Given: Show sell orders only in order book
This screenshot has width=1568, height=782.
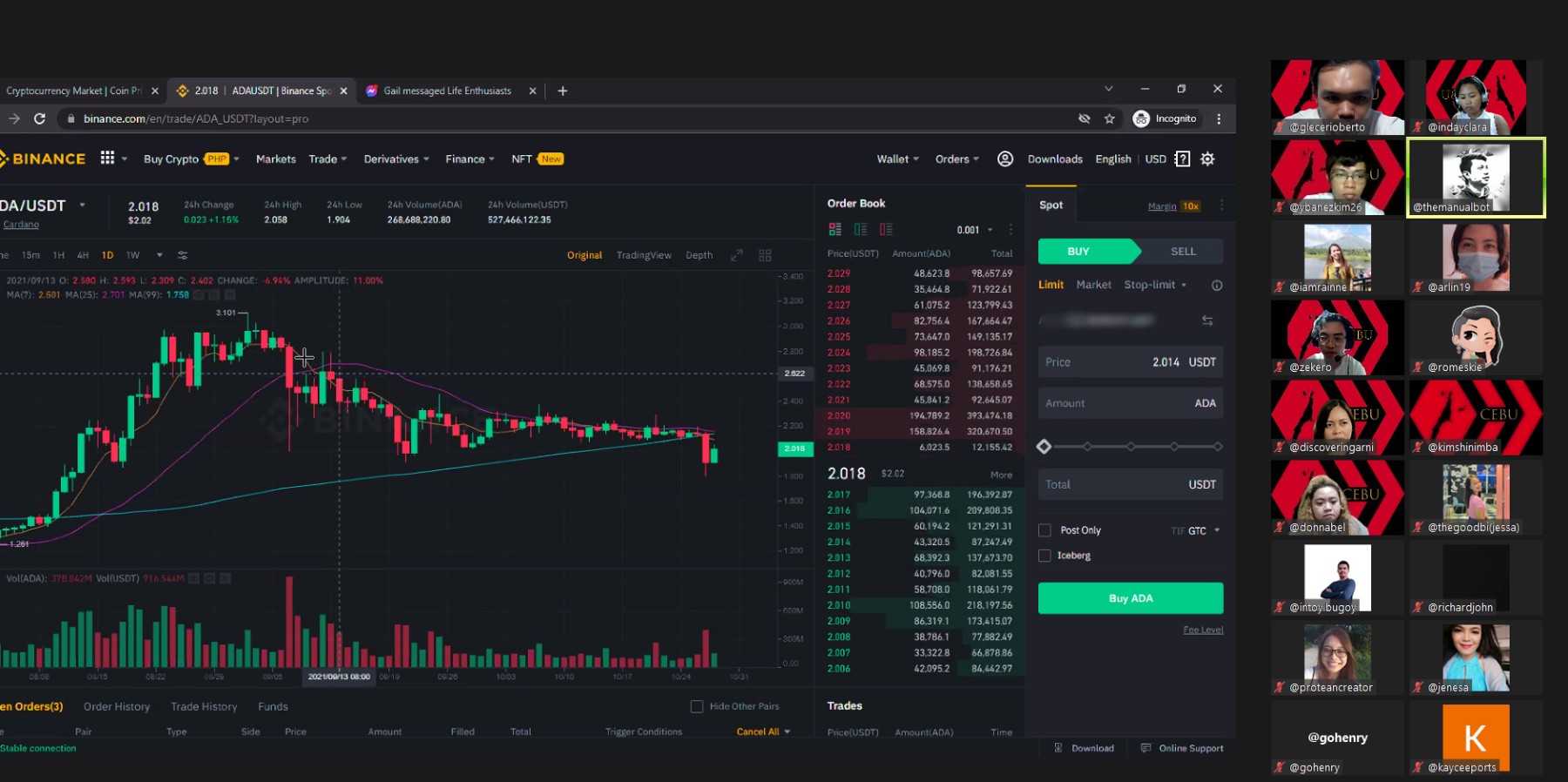Looking at the screenshot, I should pos(886,229).
